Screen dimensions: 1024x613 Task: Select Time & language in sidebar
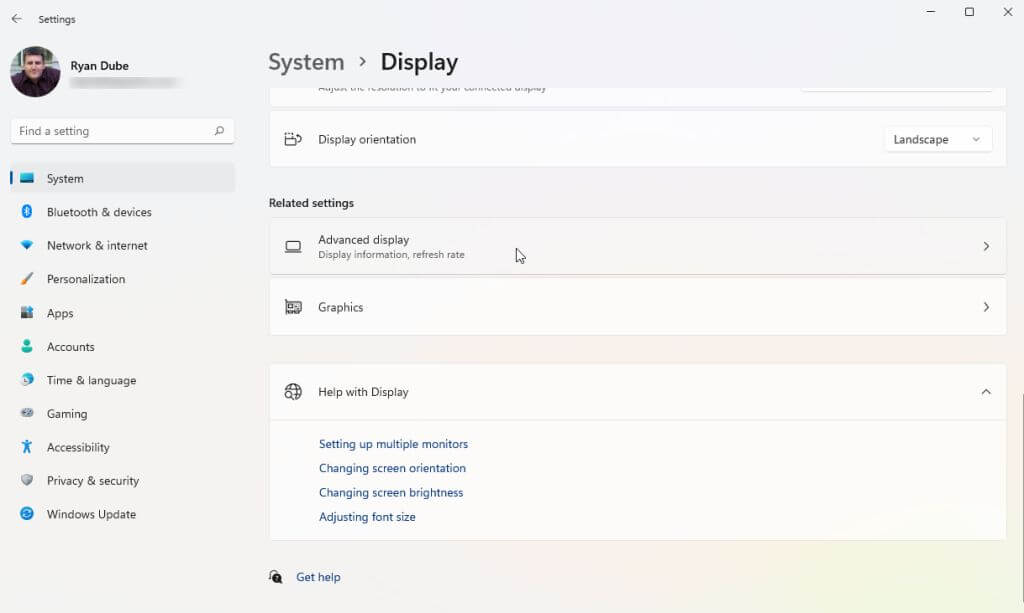coord(91,380)
